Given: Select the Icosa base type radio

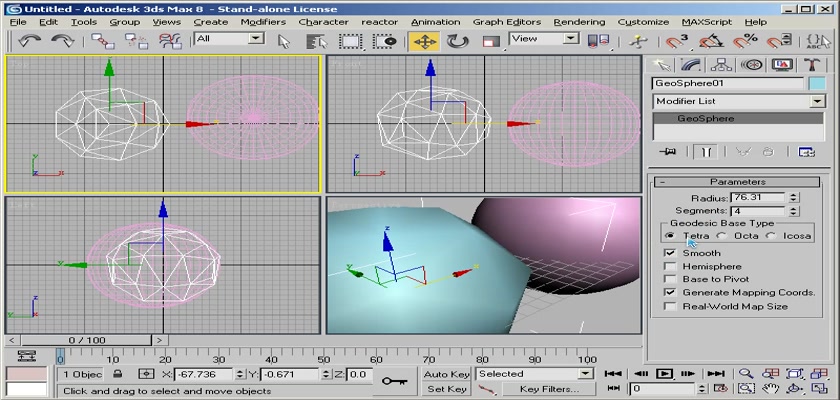Looking at the screenshot, I should (x=770, y=236).
